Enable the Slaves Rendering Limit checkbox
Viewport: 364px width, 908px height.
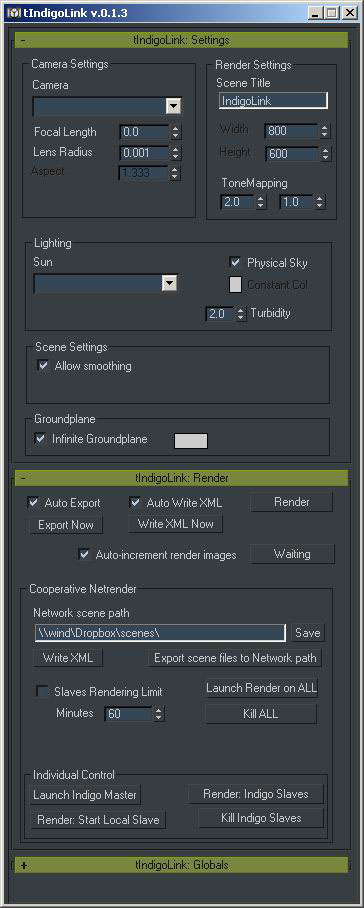42,691
